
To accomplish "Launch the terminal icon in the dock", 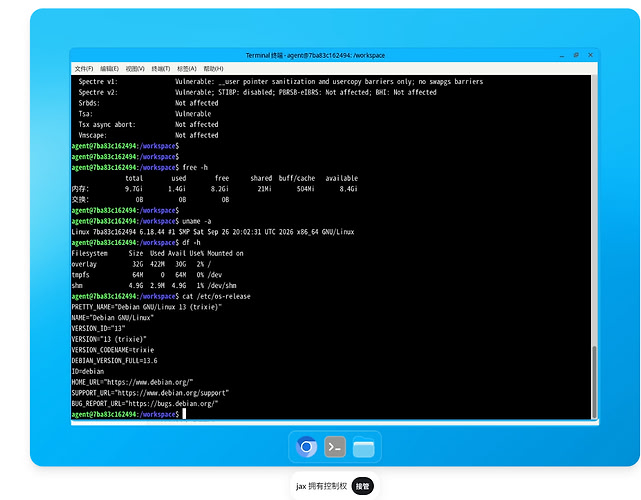I will point(335,447).
